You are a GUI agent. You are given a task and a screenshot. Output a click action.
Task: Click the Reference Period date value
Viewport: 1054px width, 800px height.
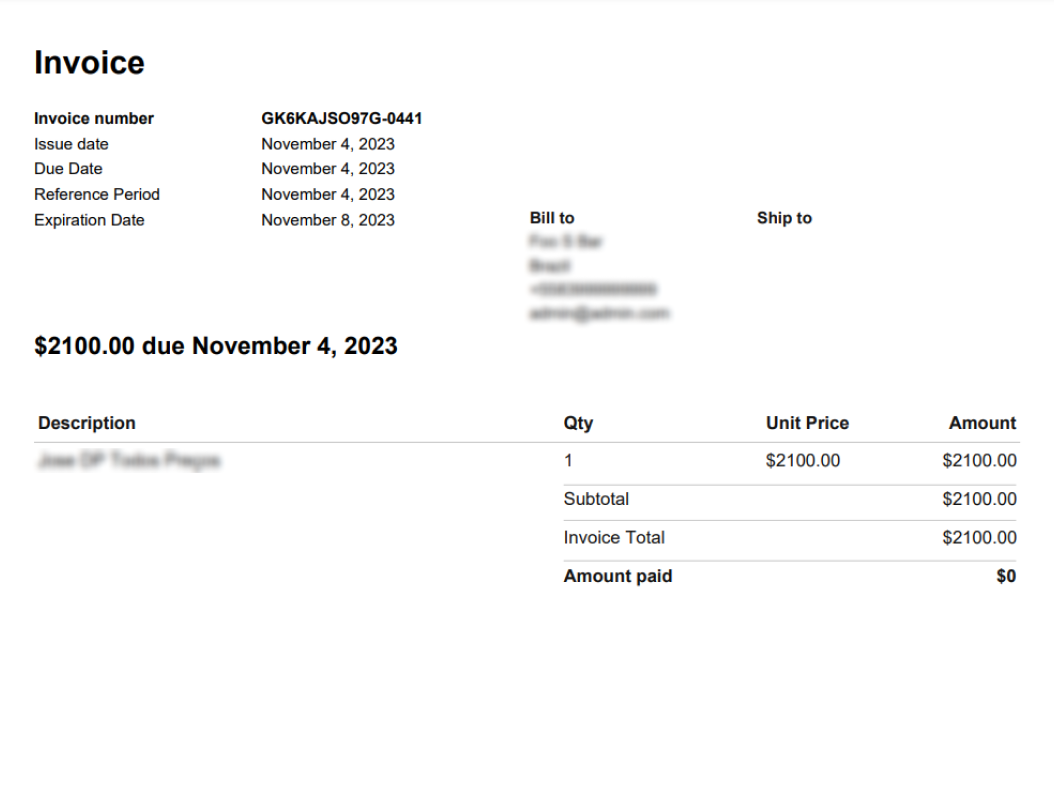[328, 194]
